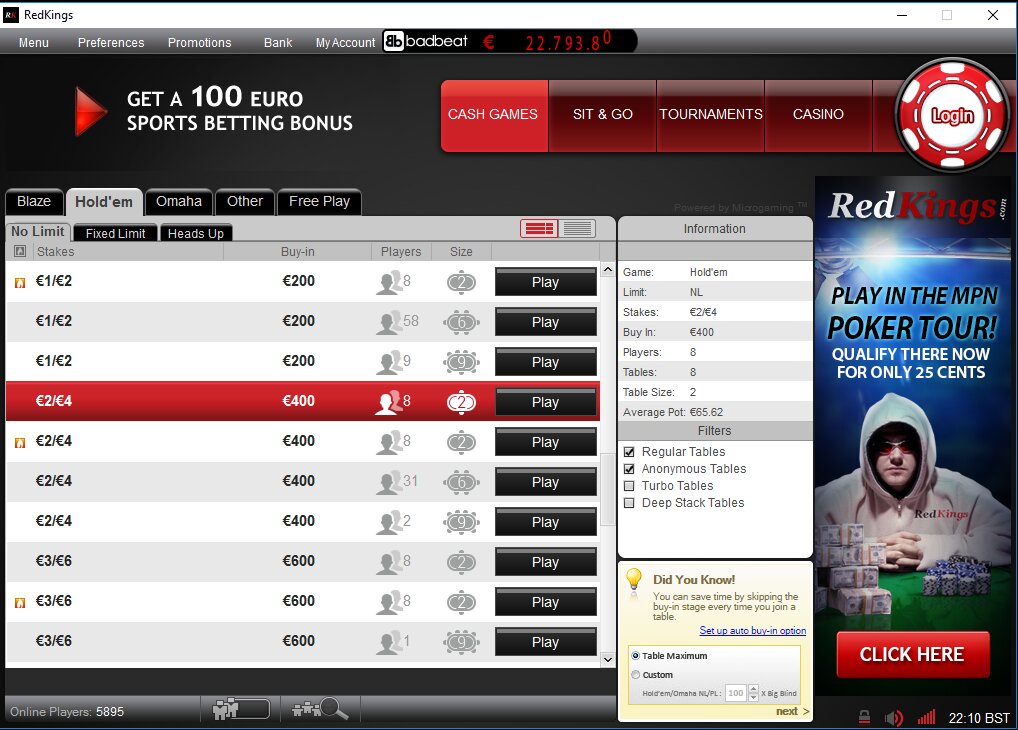The image size is (1018, 730).
Task: Select the No Limit sub-tab
Action: (x=38, y=231)
